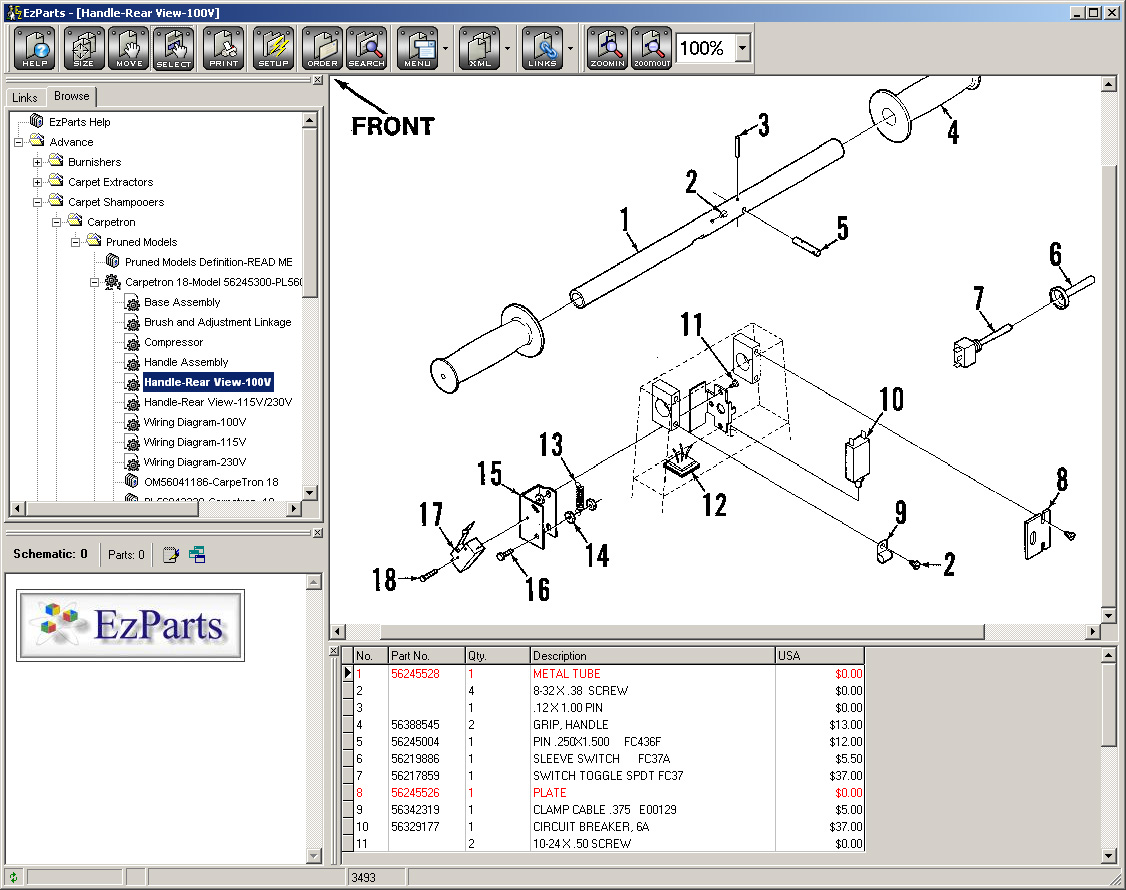
Task: Click callout number 17 in diagram
Action: (431, 514)
